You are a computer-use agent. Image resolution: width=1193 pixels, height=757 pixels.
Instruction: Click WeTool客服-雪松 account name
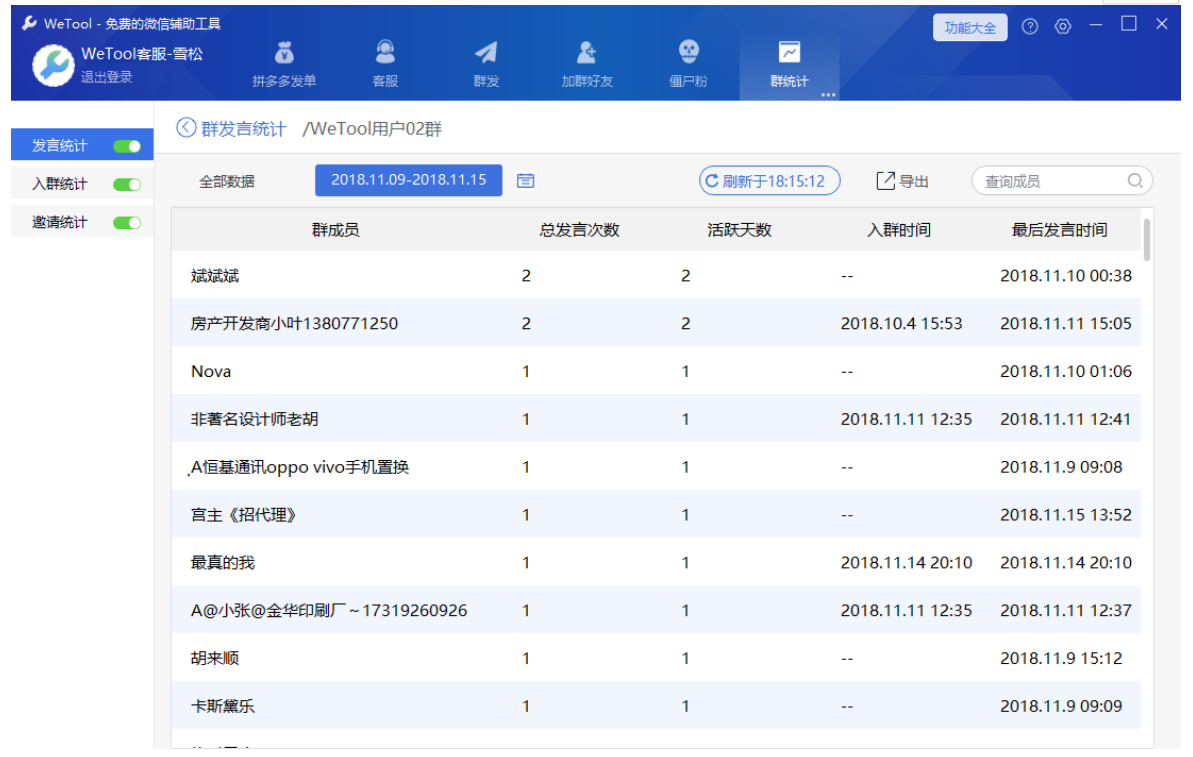142,54
